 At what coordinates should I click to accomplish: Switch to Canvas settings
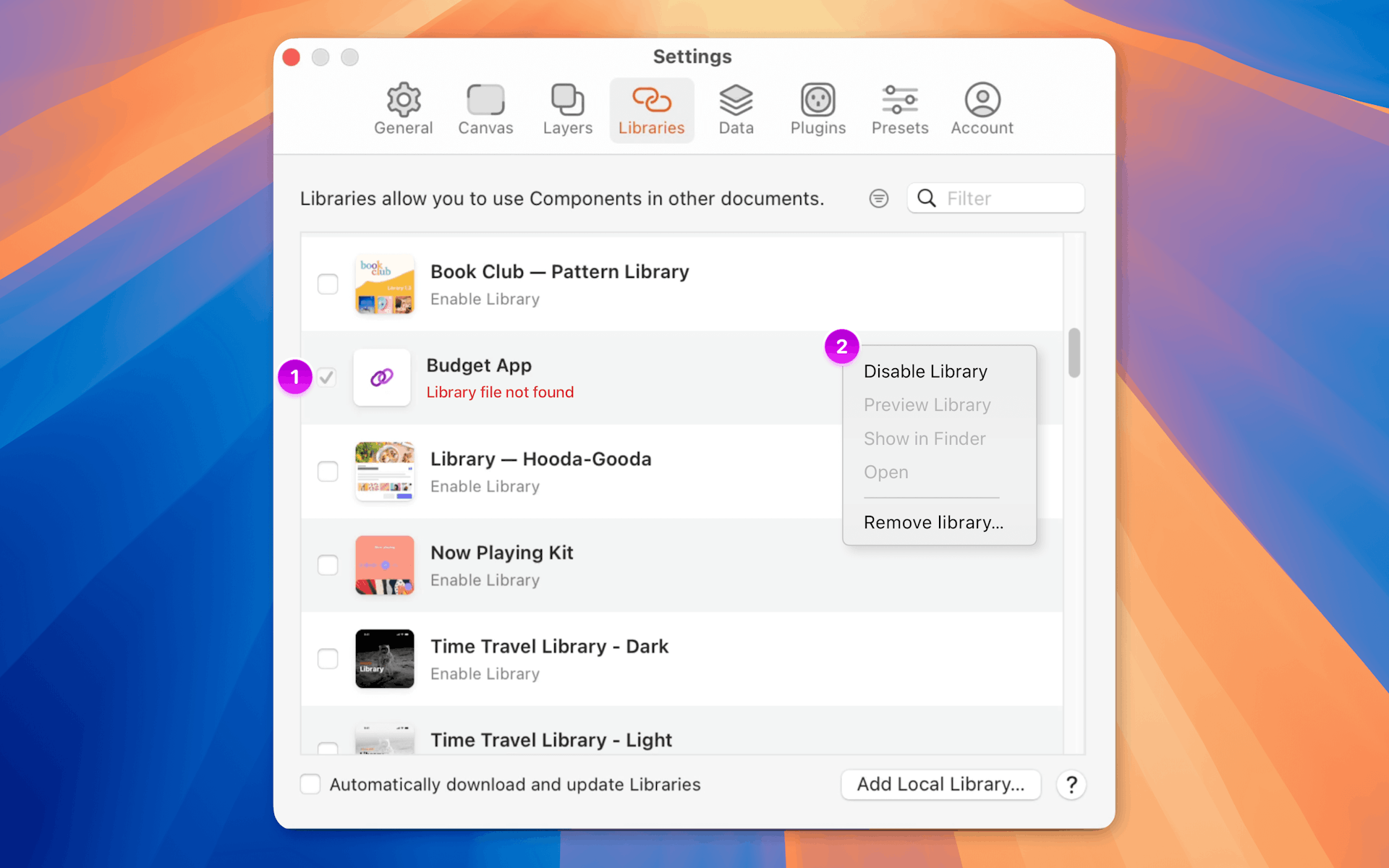click(485, 109)
